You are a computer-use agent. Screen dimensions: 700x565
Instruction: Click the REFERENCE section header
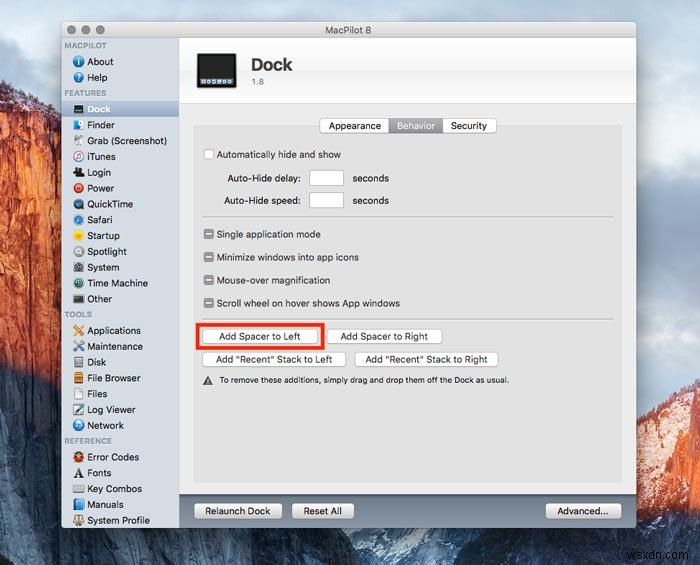point(88,441)
